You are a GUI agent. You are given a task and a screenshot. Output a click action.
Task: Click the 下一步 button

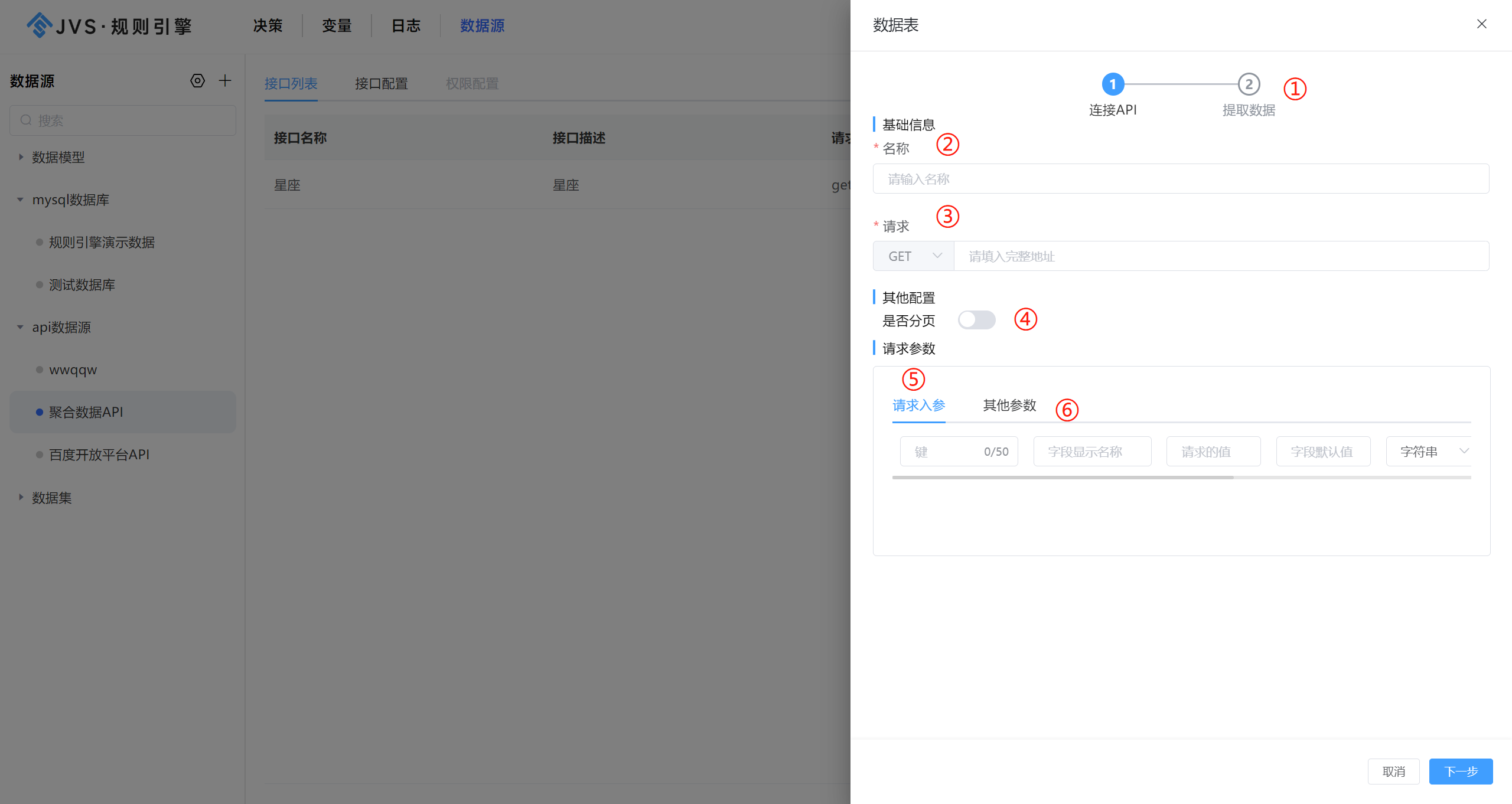pos(1460,771)
